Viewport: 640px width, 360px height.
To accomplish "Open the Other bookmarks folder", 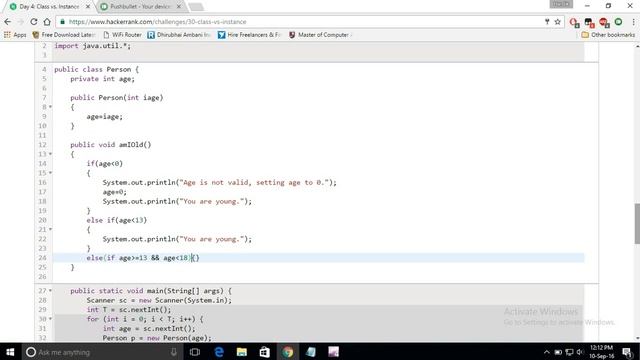I will (608, 35).
